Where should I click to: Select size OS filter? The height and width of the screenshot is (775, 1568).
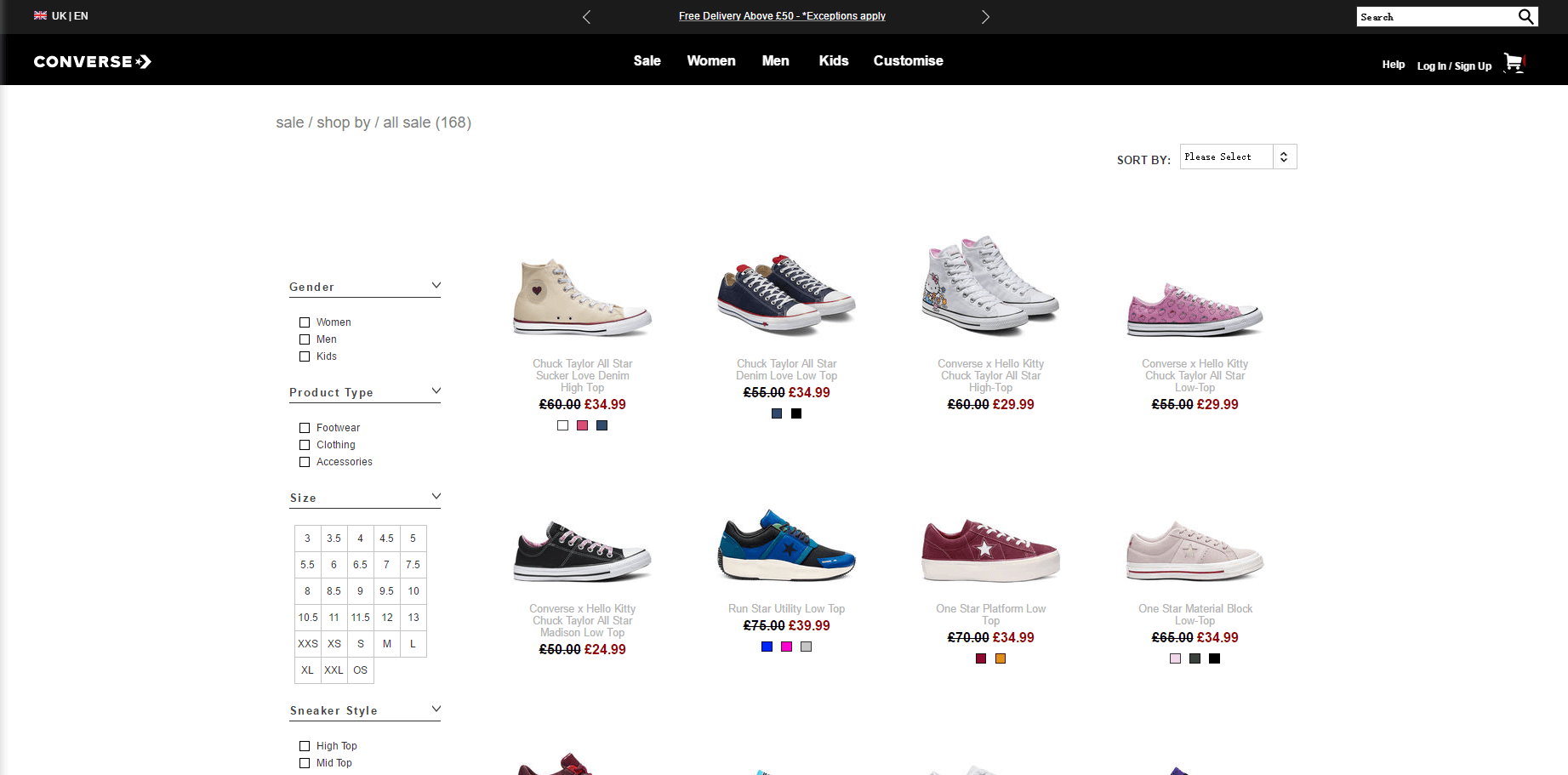tap(361, 670)
